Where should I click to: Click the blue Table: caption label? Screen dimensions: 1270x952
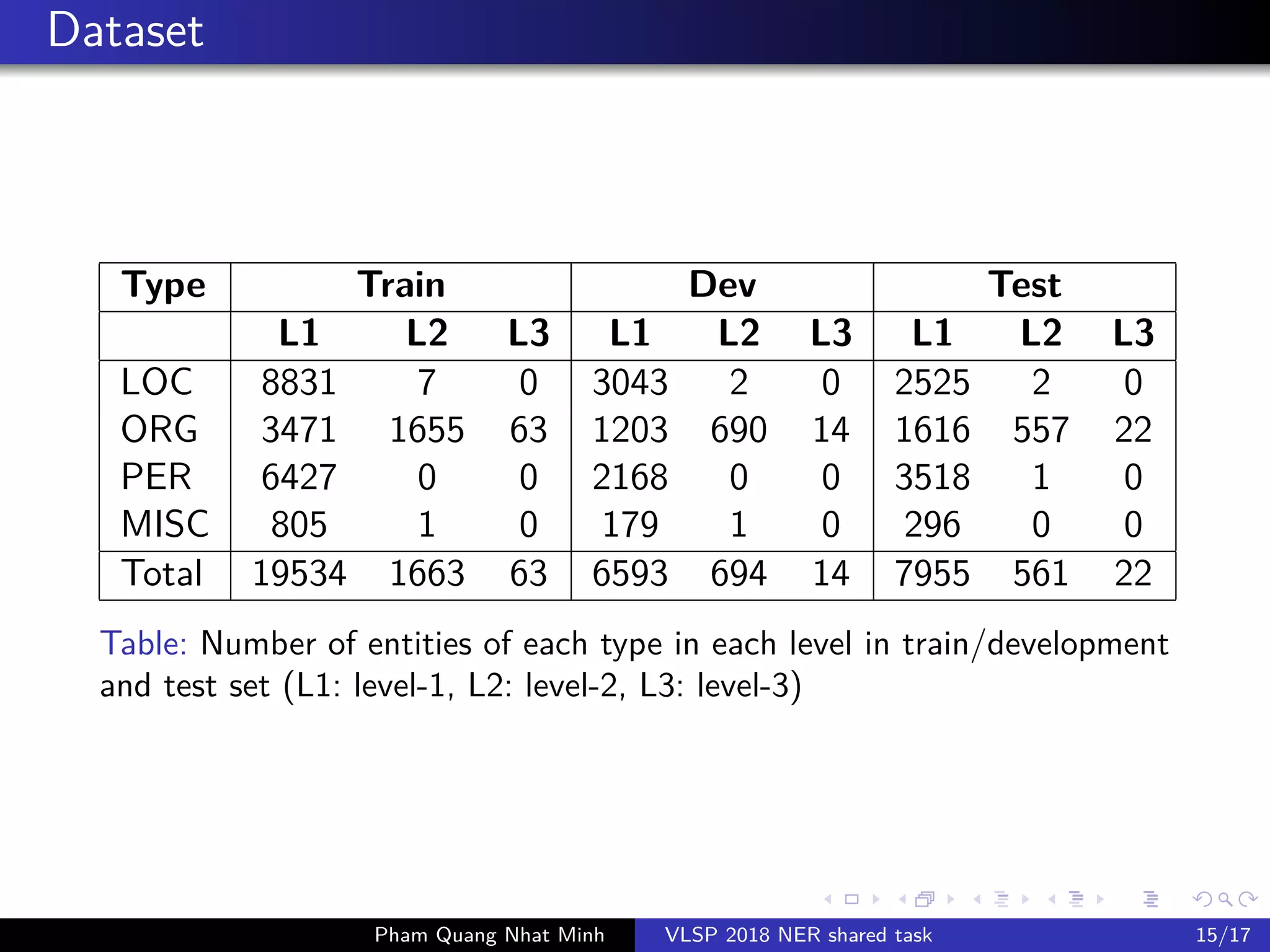click(x=144, y=643)
